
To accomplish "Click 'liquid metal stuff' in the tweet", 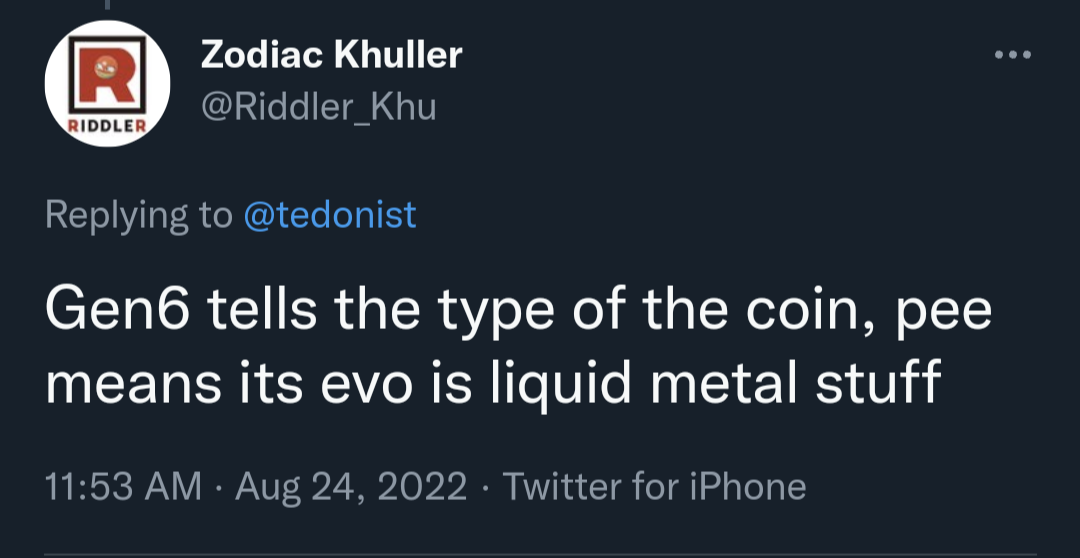I will [x=716, y=384].
